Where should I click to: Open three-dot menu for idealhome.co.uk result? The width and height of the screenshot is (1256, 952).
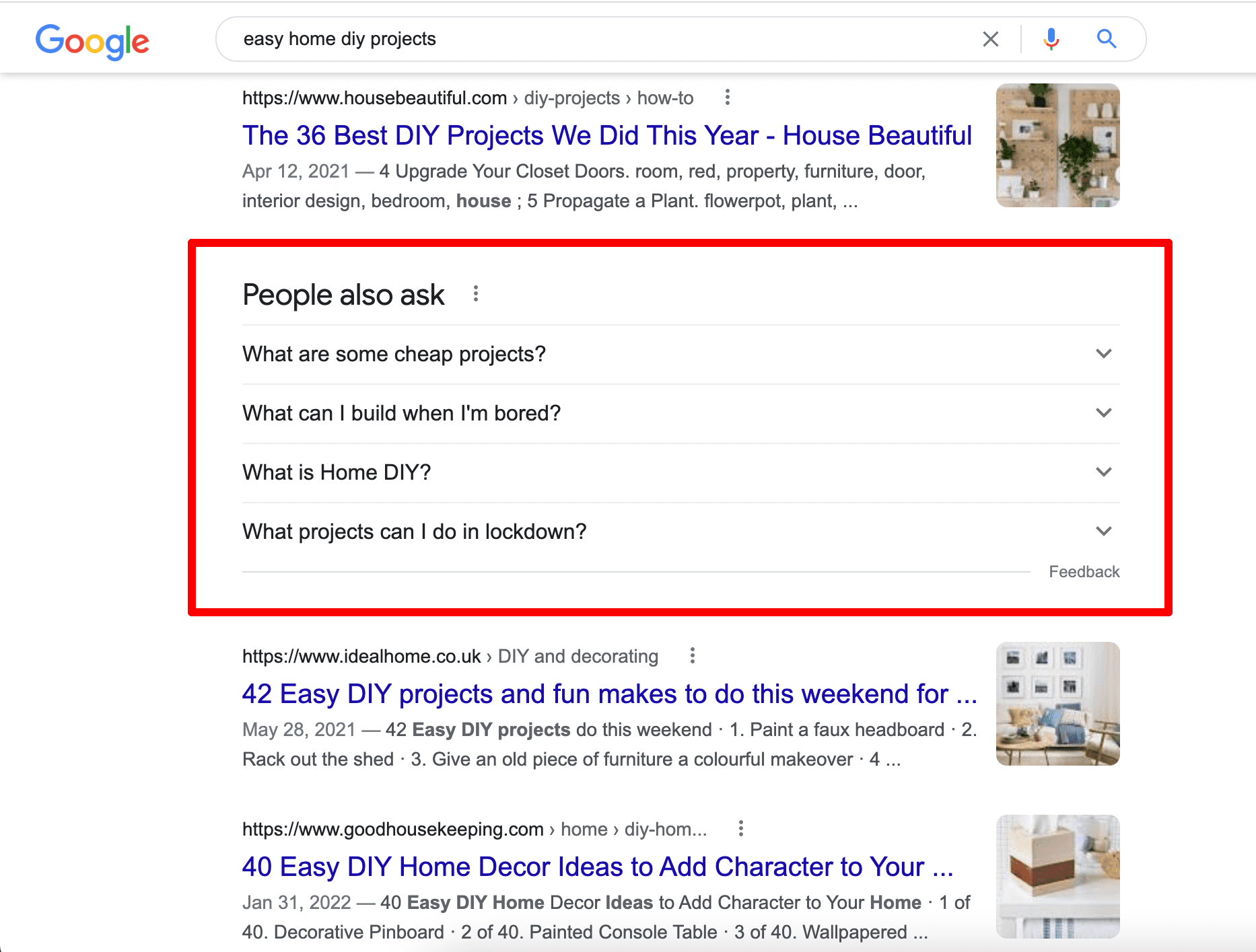click(x=692, y=656)
